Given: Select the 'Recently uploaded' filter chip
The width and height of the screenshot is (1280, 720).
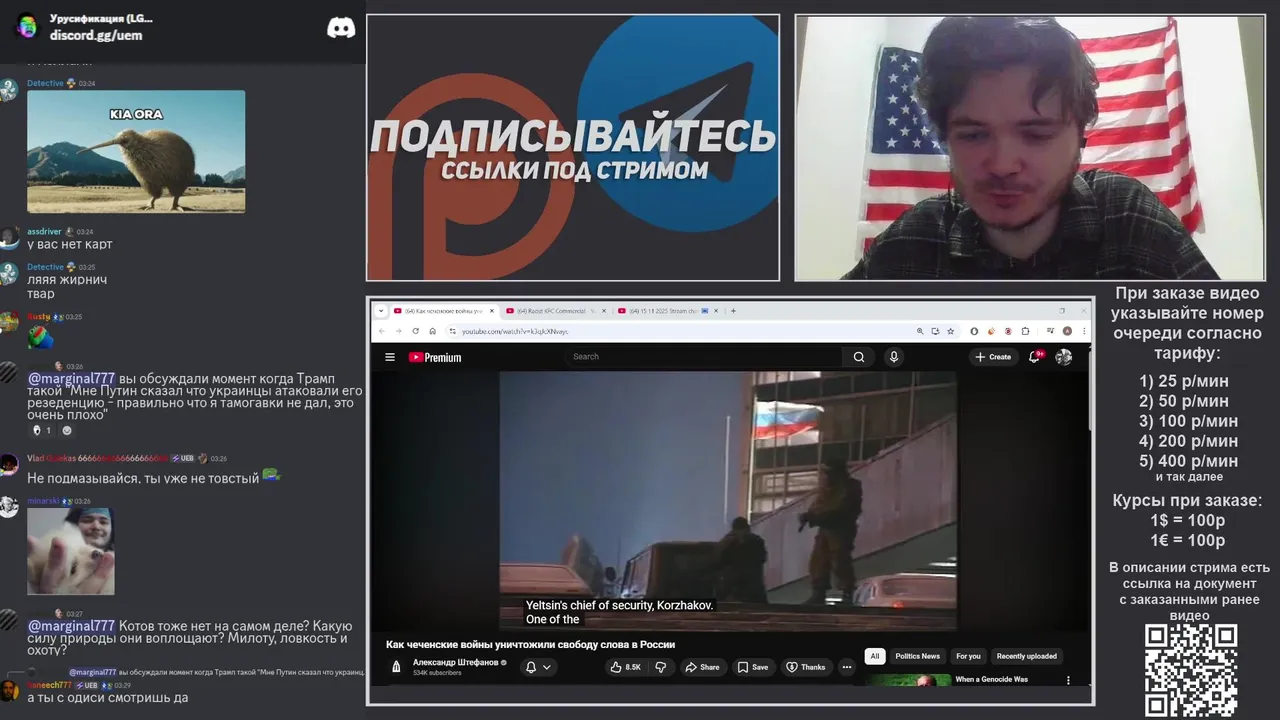Looking at the screenshot, I should (x=1027, y=656).
